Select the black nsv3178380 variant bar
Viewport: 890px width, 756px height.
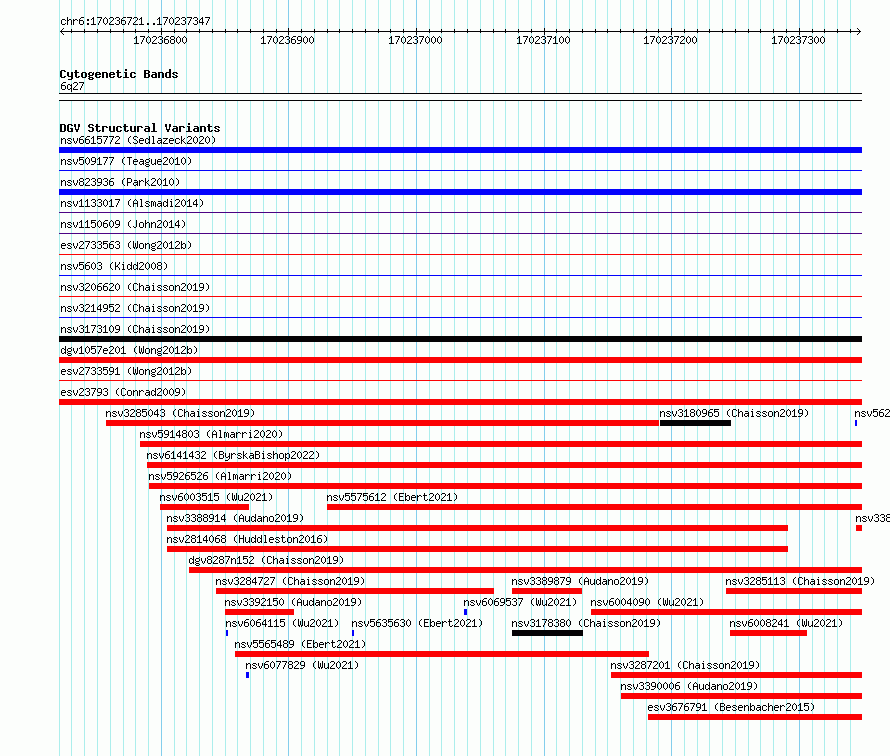coord(547,633)
